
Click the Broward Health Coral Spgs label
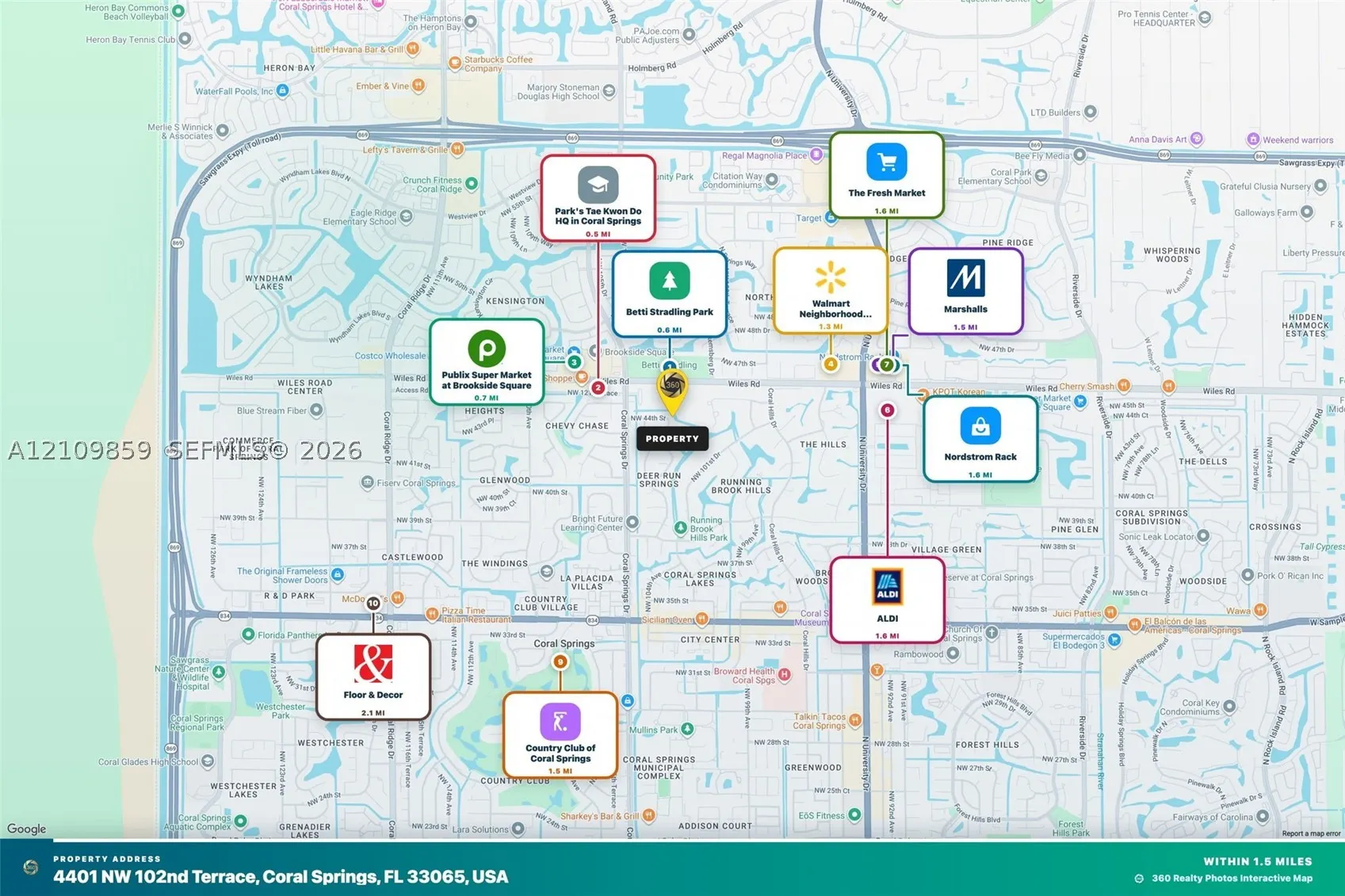click(x=744, y=676)
